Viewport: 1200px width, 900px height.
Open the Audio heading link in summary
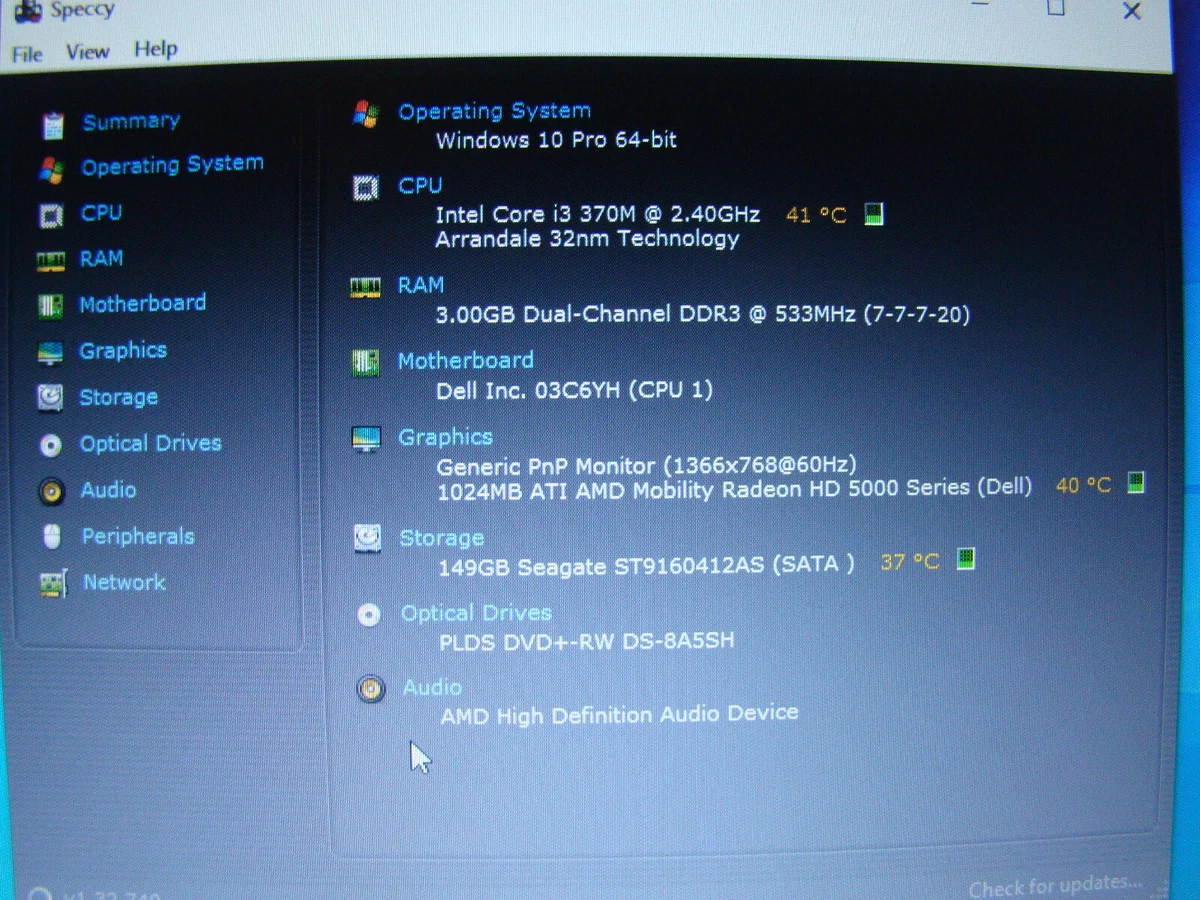432,688
